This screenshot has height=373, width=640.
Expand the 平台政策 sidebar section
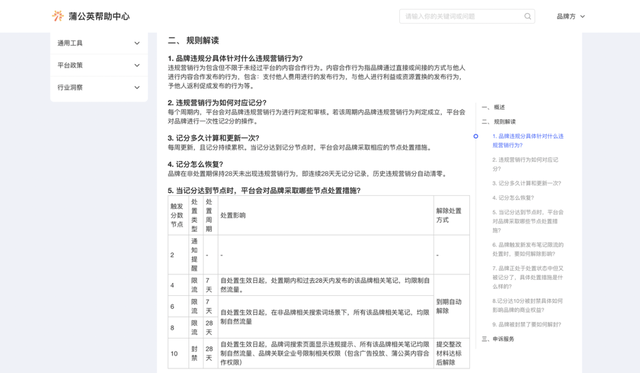(137, 65)
